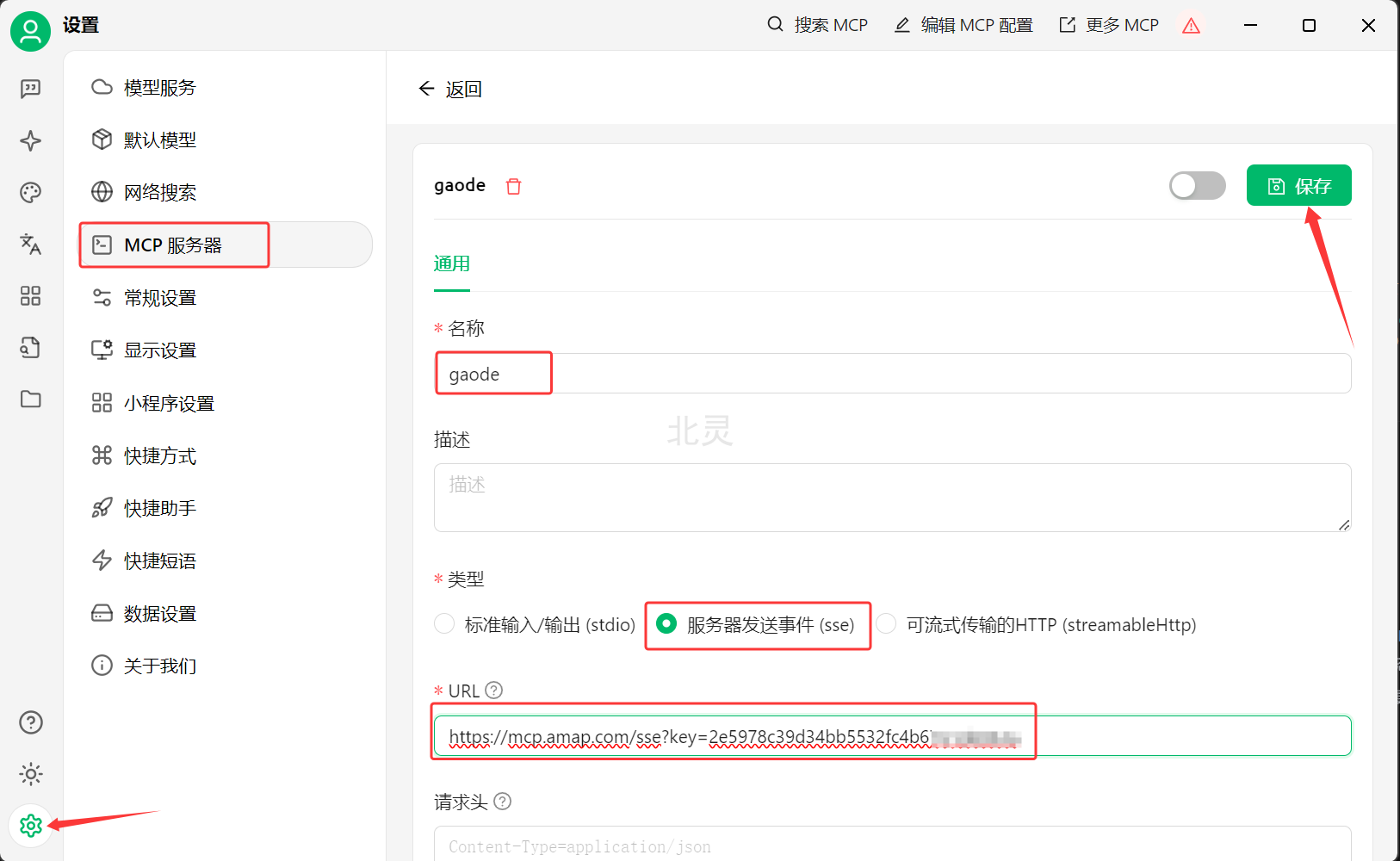Select MCP 服务器 in settings menu
The image size is (1400, 861).
[226, 245]
